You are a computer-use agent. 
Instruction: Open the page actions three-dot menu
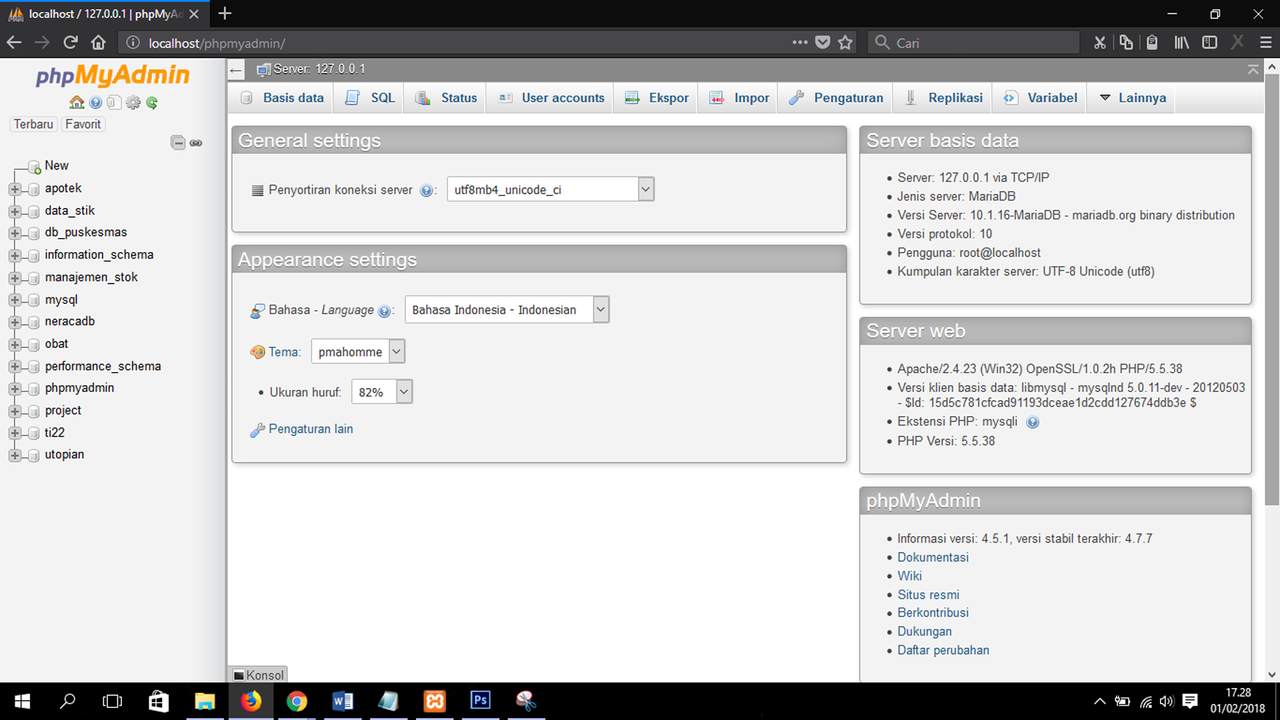coord(800,42)
